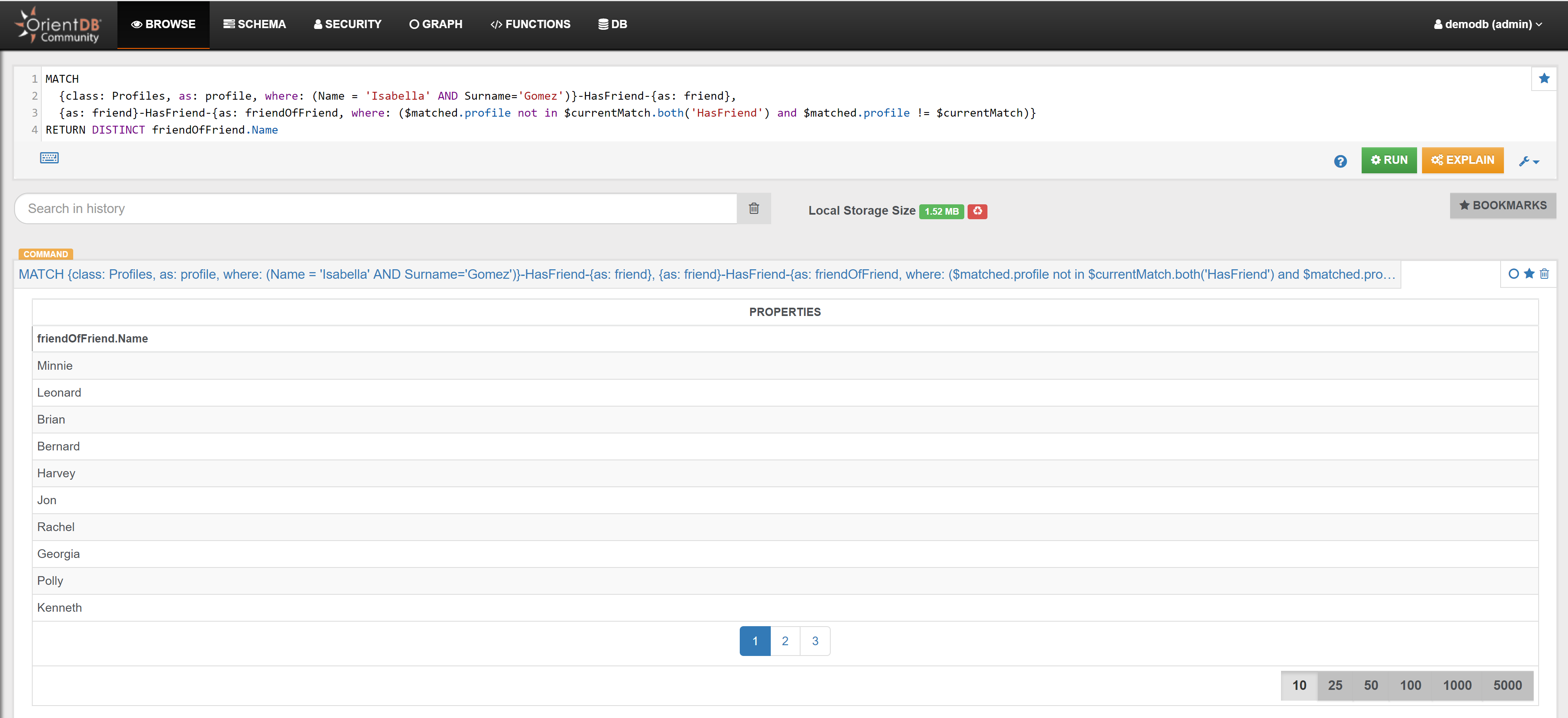Expand the demodb (admin) user menu

click(x=1488, y=24)
